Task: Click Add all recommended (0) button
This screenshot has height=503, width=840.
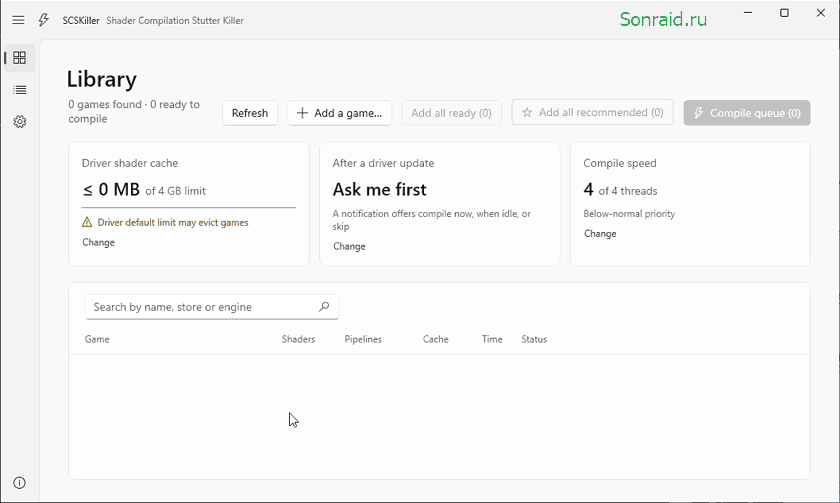Action: pos(592,112)
